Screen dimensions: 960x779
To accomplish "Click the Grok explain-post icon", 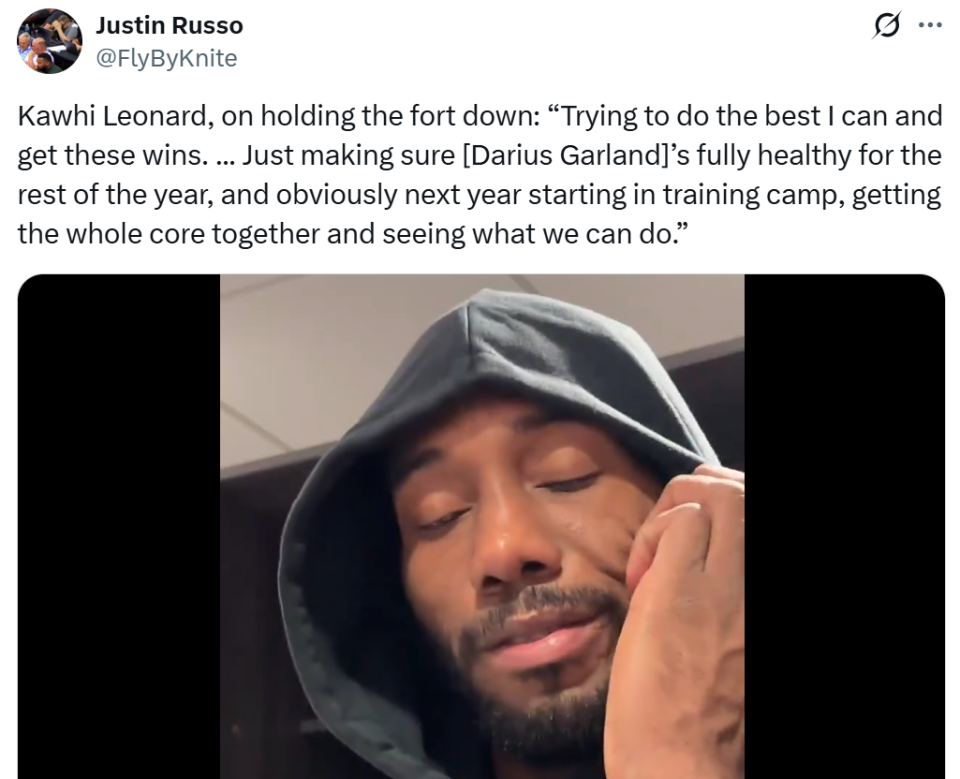I will 887,26.
